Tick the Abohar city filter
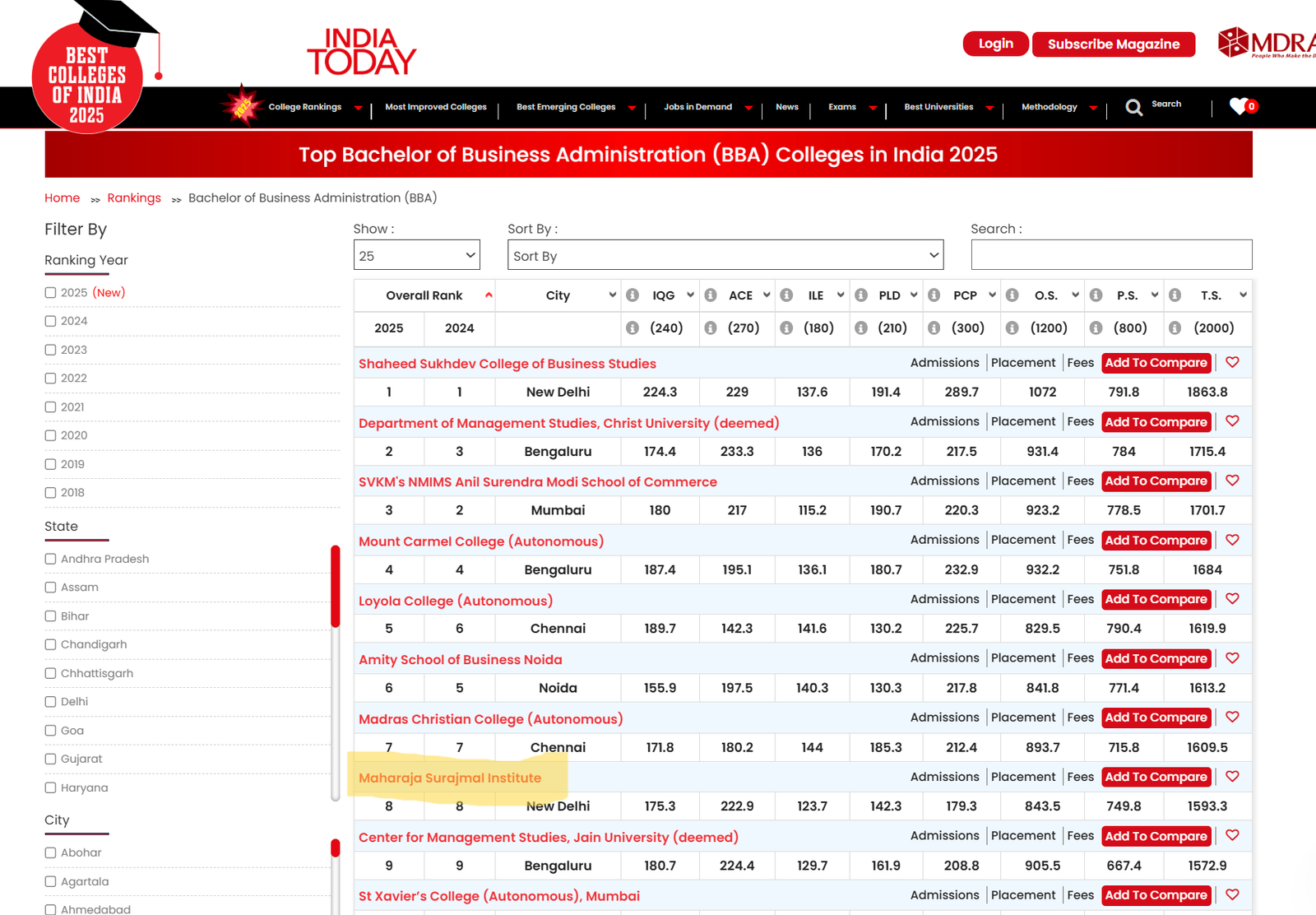This screenshot has height=915, width=1316. click(x=50, y=853)
